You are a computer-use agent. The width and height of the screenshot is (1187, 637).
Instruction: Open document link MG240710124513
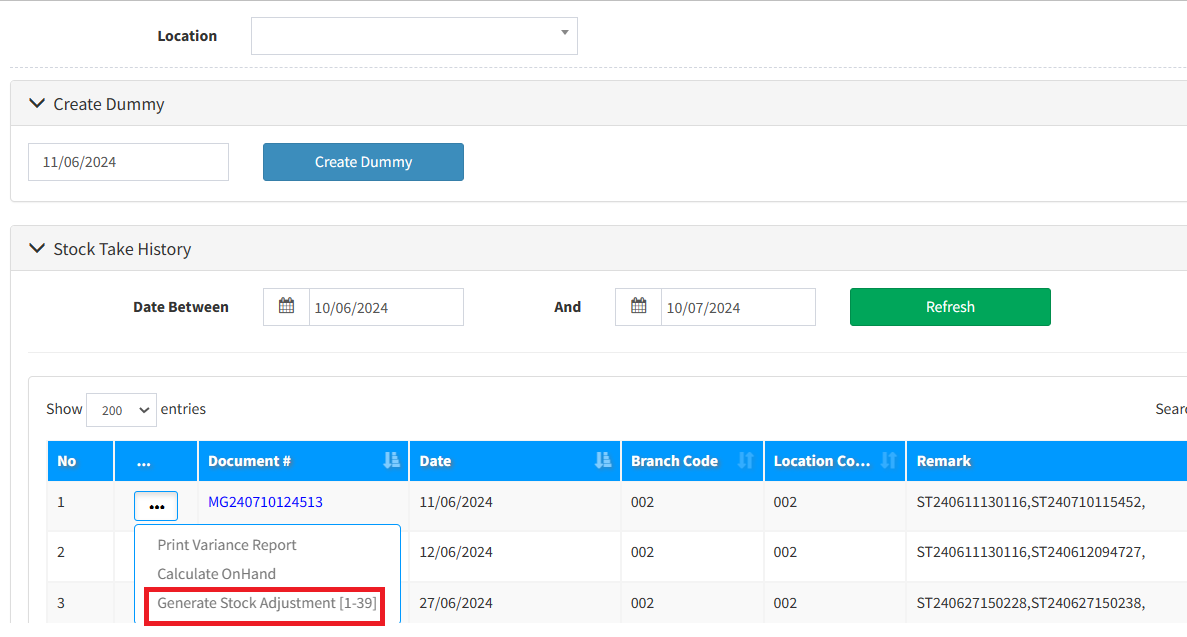[265, 502]
